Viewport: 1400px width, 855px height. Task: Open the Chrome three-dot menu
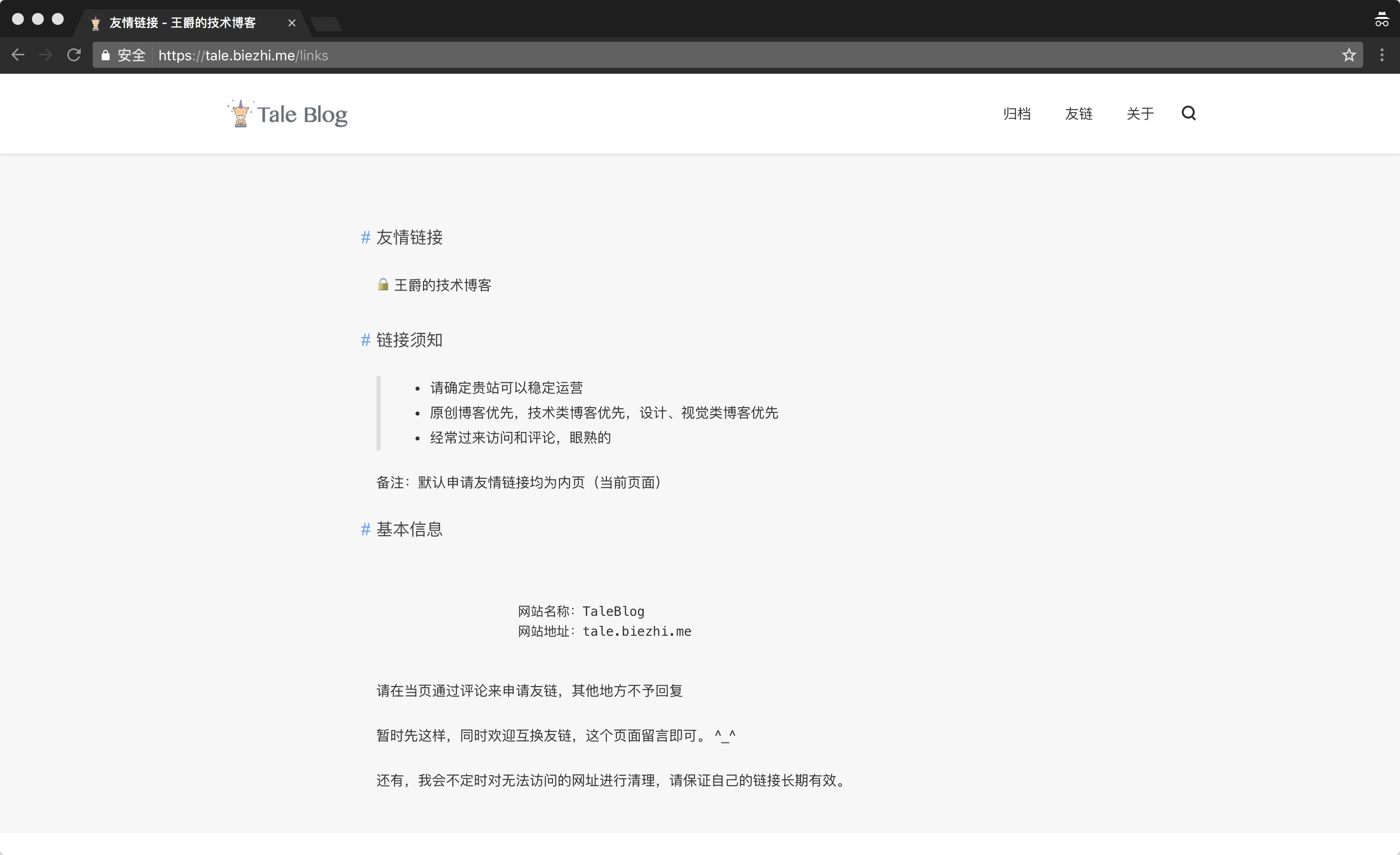click(x=1382, y=55)
